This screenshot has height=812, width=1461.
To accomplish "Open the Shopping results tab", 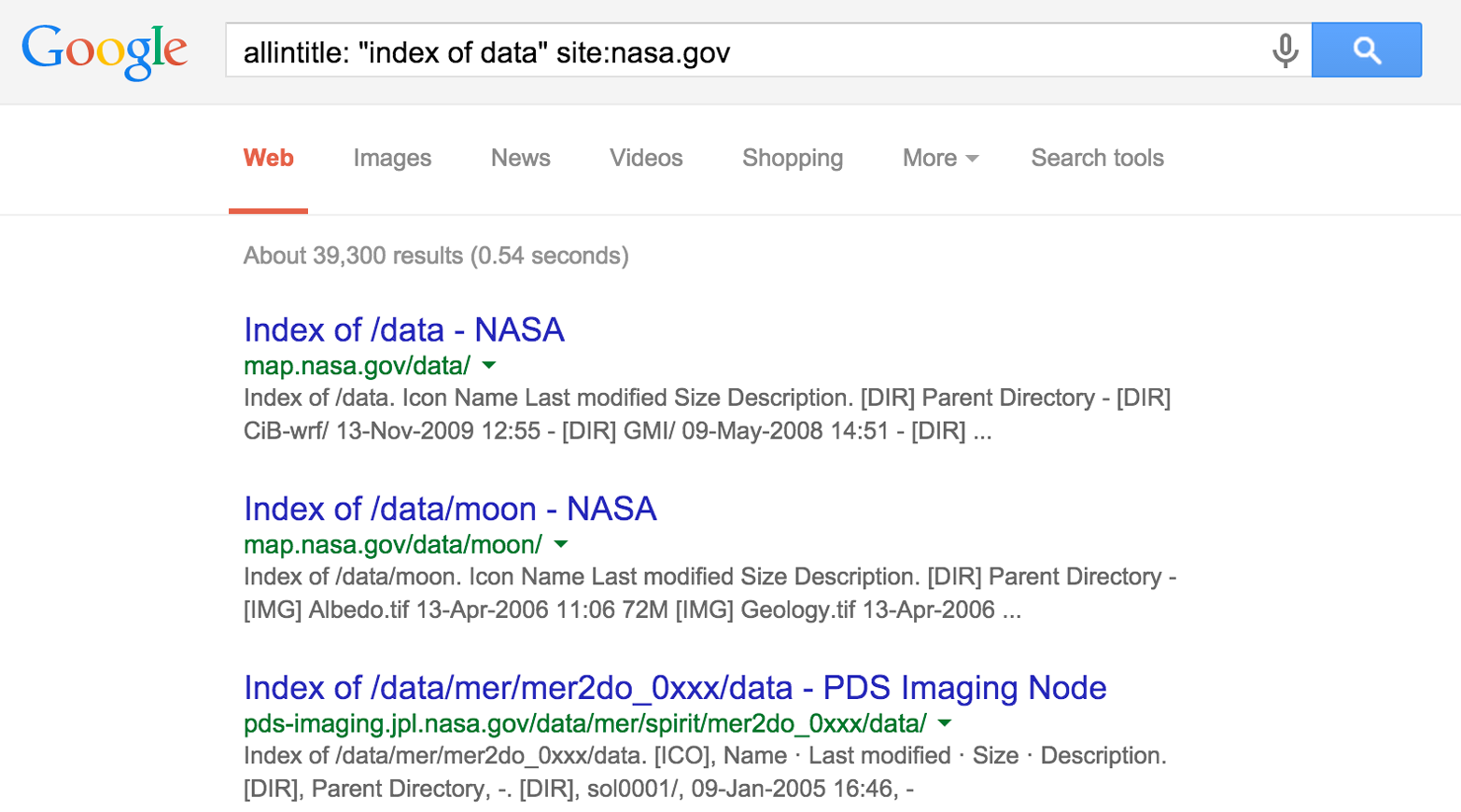I will [x=792, y=159].
